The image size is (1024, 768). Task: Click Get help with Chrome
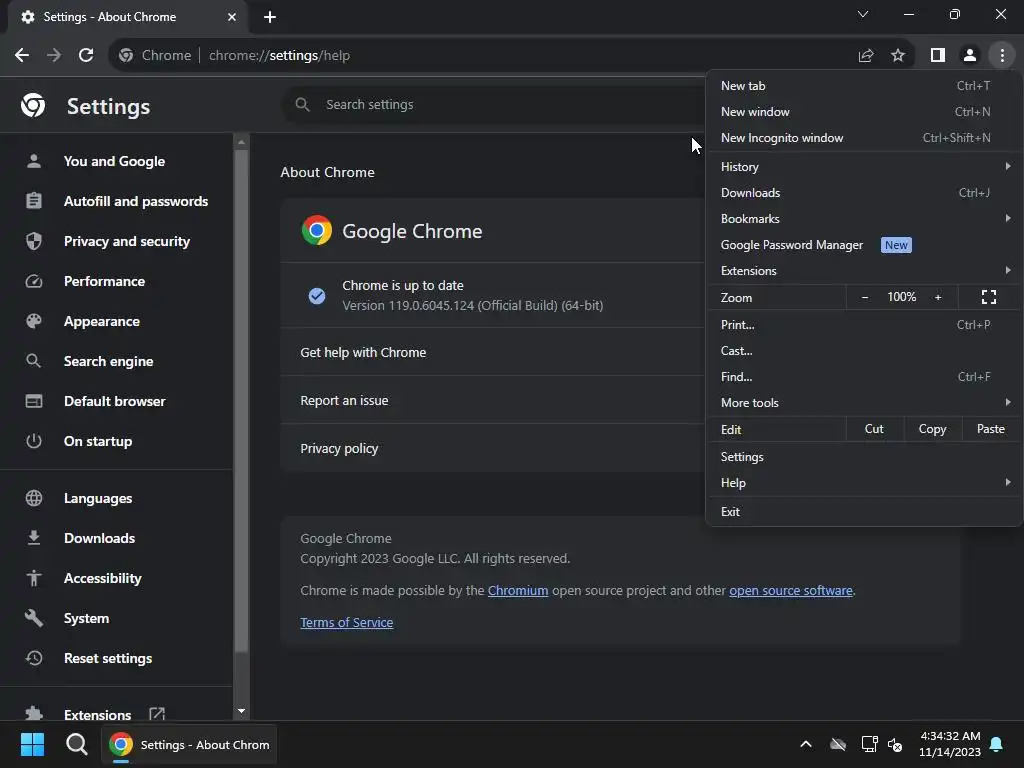[x=493, y=352]
